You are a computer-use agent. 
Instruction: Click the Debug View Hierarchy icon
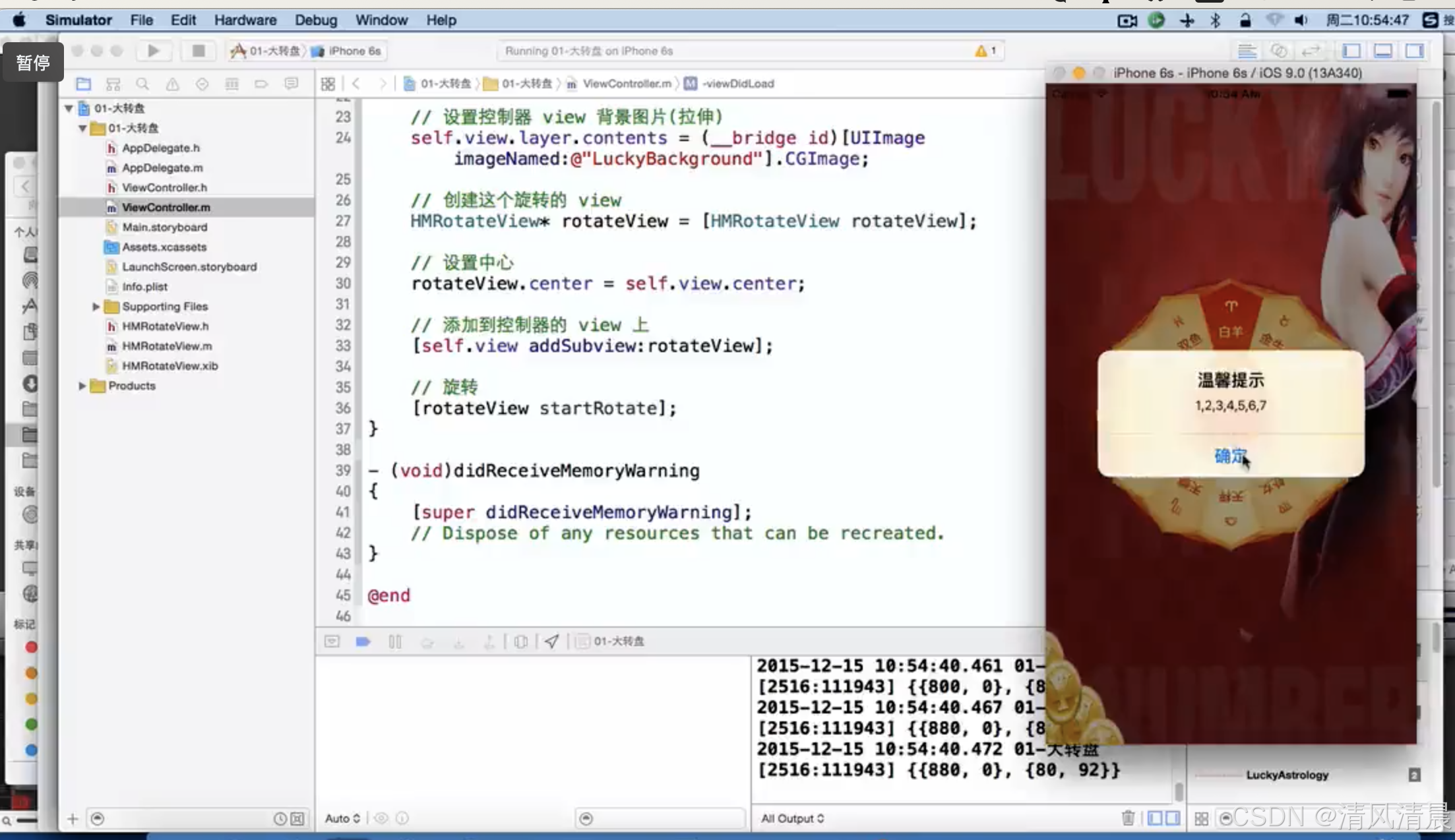tap(520, 641)
